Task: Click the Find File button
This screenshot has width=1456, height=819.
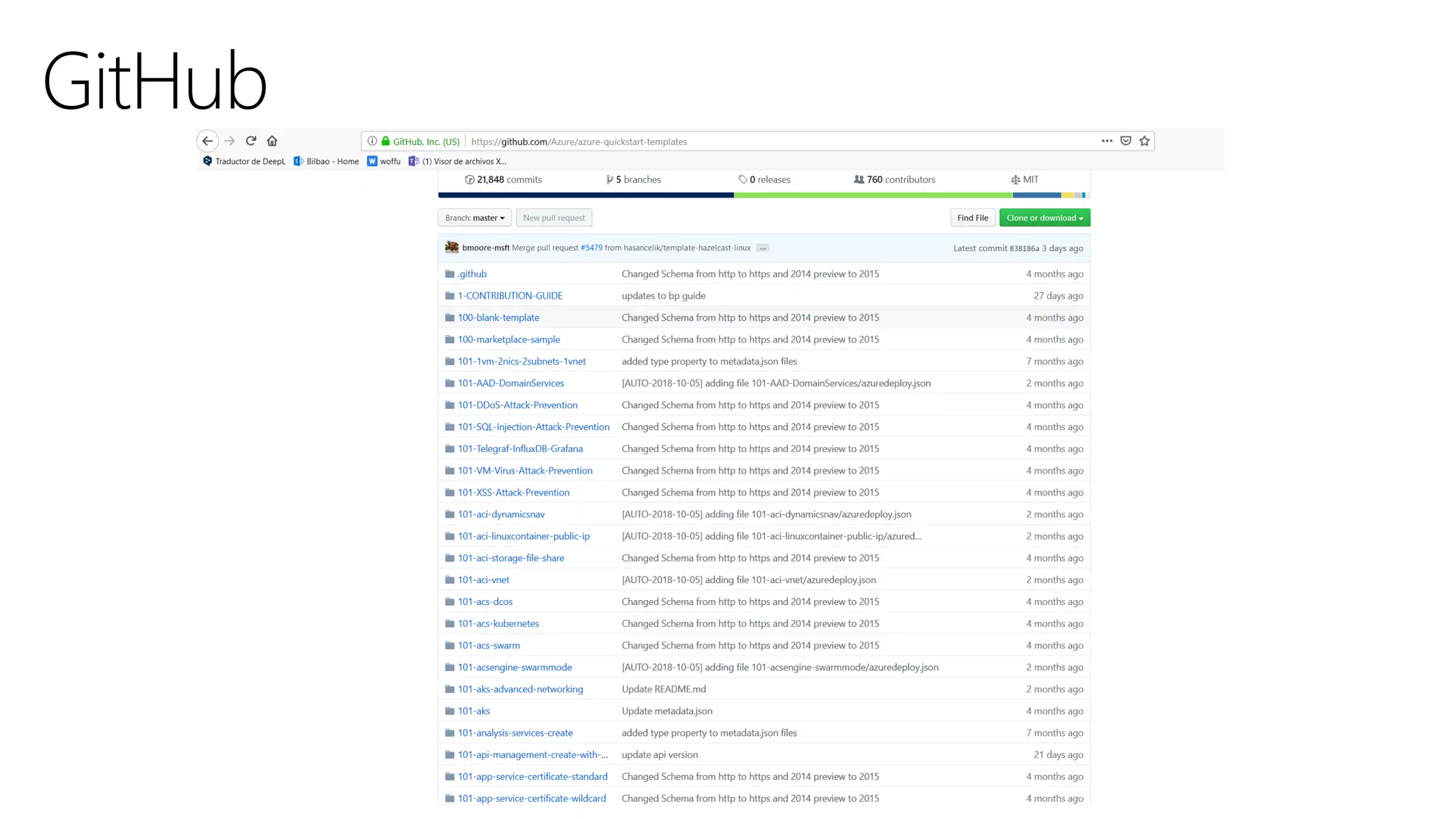Action: [x=972, y=218]
